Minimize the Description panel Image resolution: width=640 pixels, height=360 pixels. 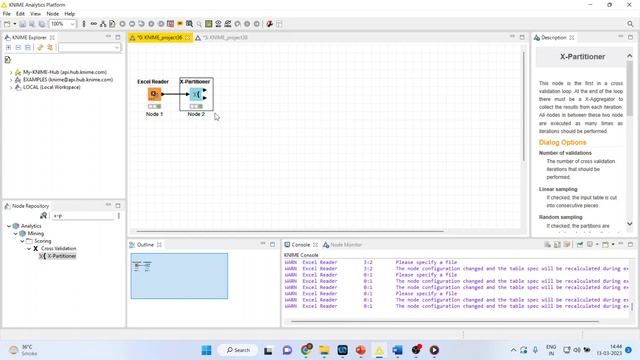click(621, 37)
